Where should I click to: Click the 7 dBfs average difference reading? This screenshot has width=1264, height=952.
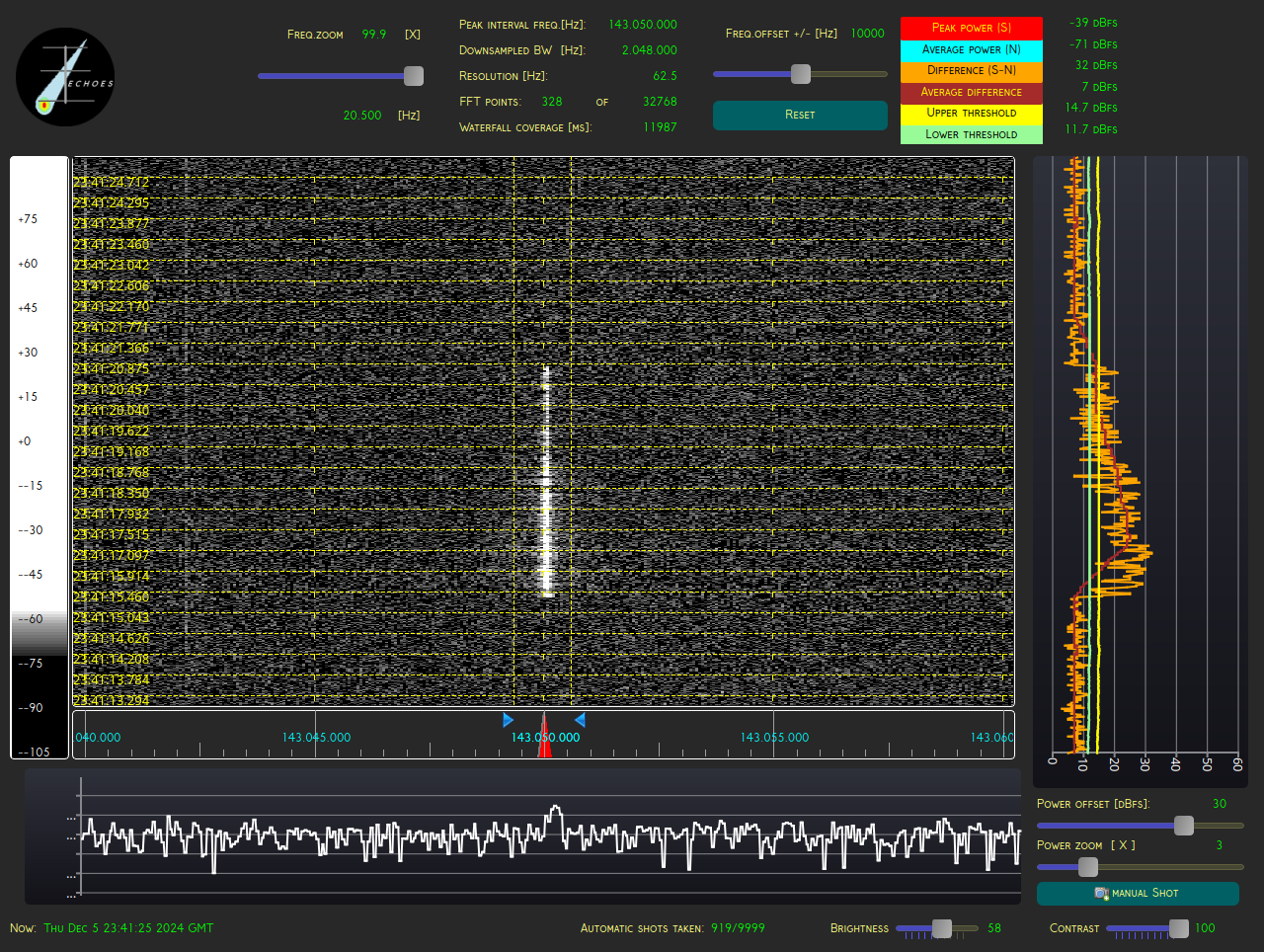[x=1099, y=87]
